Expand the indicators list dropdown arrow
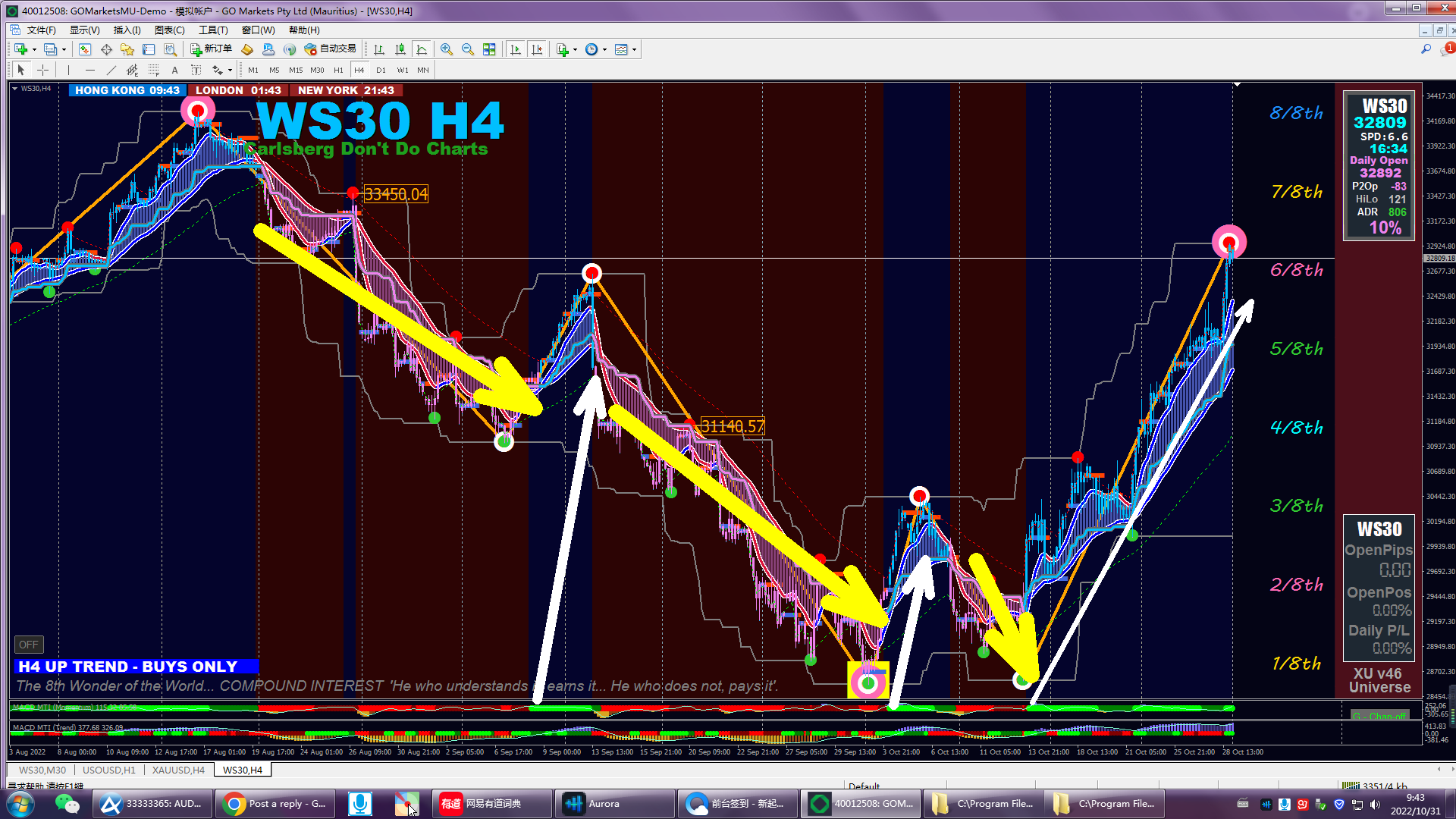 pos(576,50)
